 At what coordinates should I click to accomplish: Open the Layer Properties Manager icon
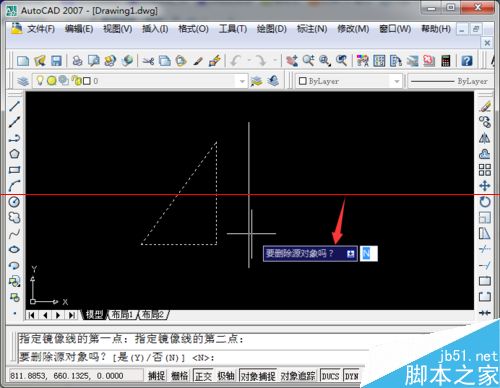point(23,81)
